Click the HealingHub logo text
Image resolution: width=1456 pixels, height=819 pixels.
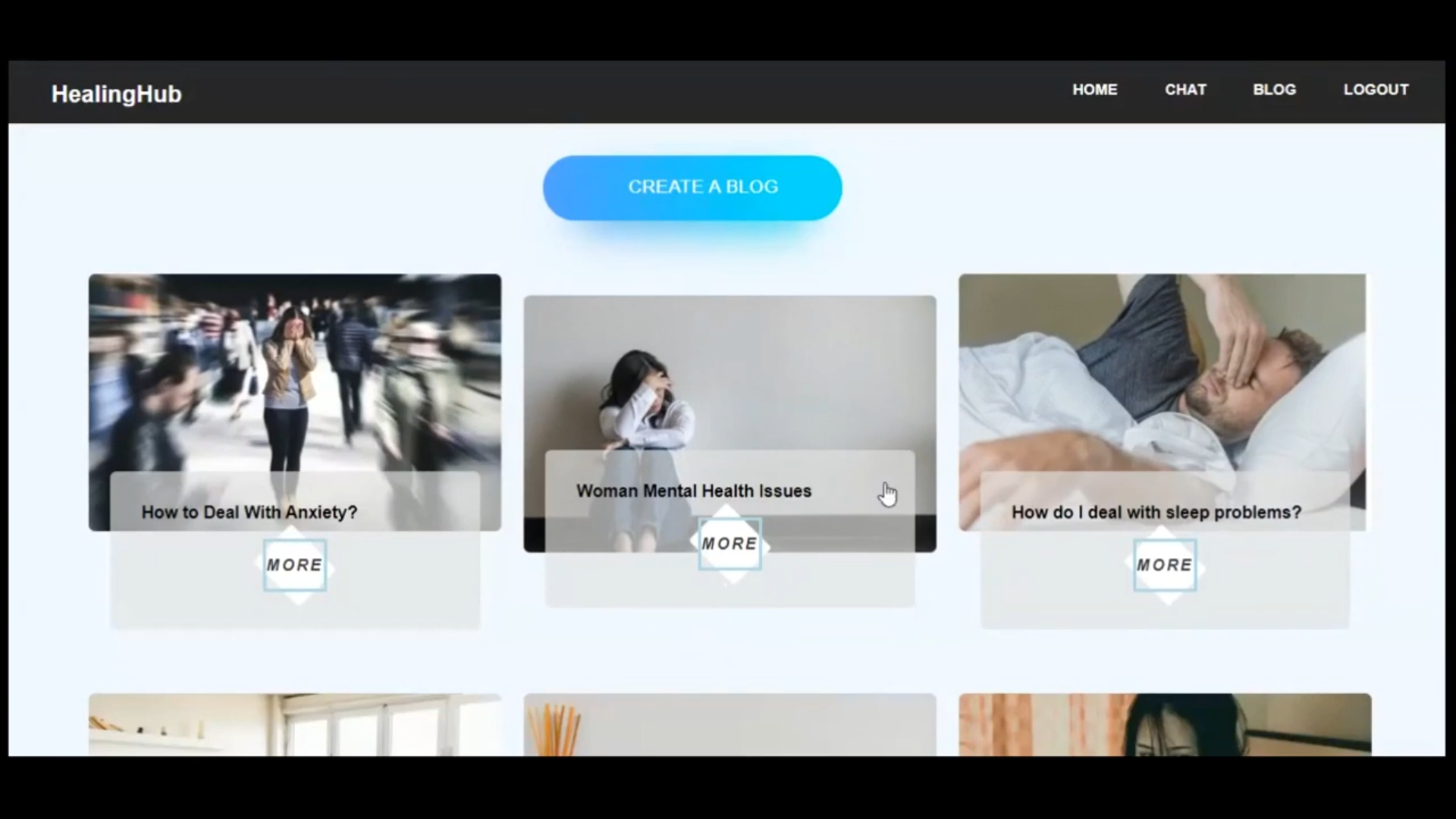(116, 94)
